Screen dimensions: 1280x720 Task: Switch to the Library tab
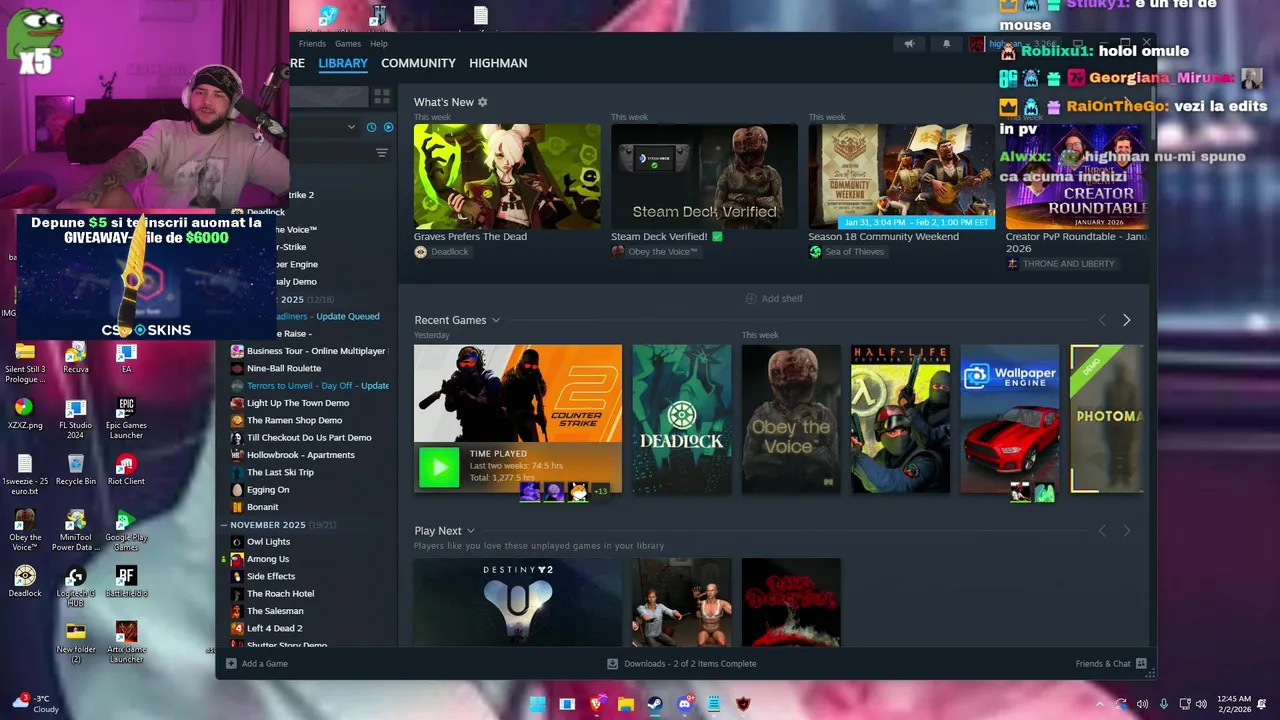343,63
